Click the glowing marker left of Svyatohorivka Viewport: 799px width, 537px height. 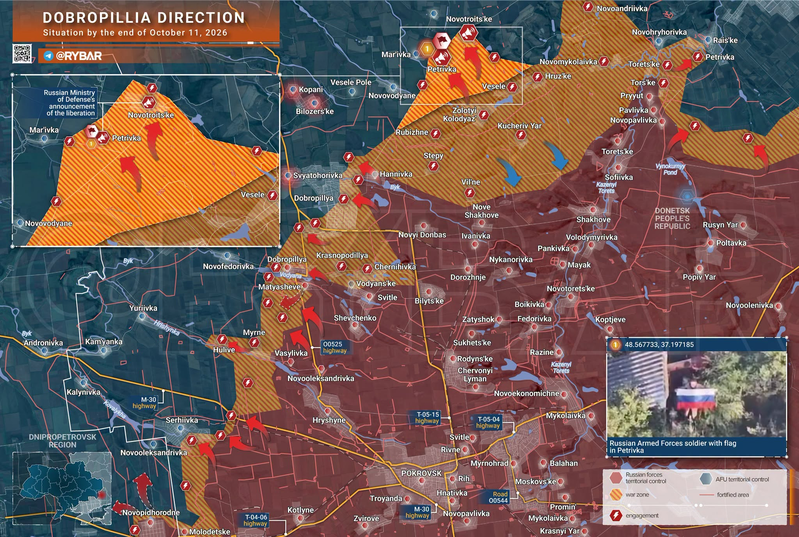[288, 176]
